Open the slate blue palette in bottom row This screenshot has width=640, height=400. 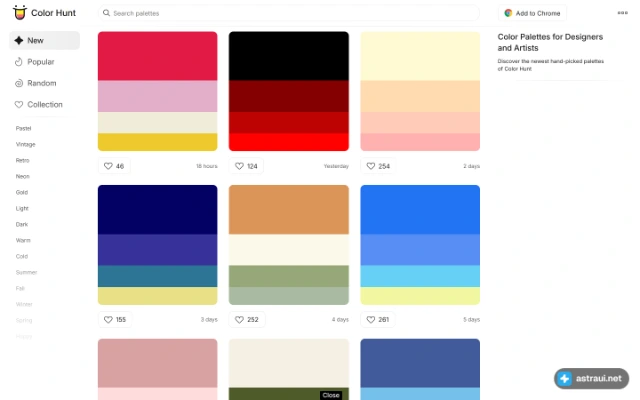point(420,369)
